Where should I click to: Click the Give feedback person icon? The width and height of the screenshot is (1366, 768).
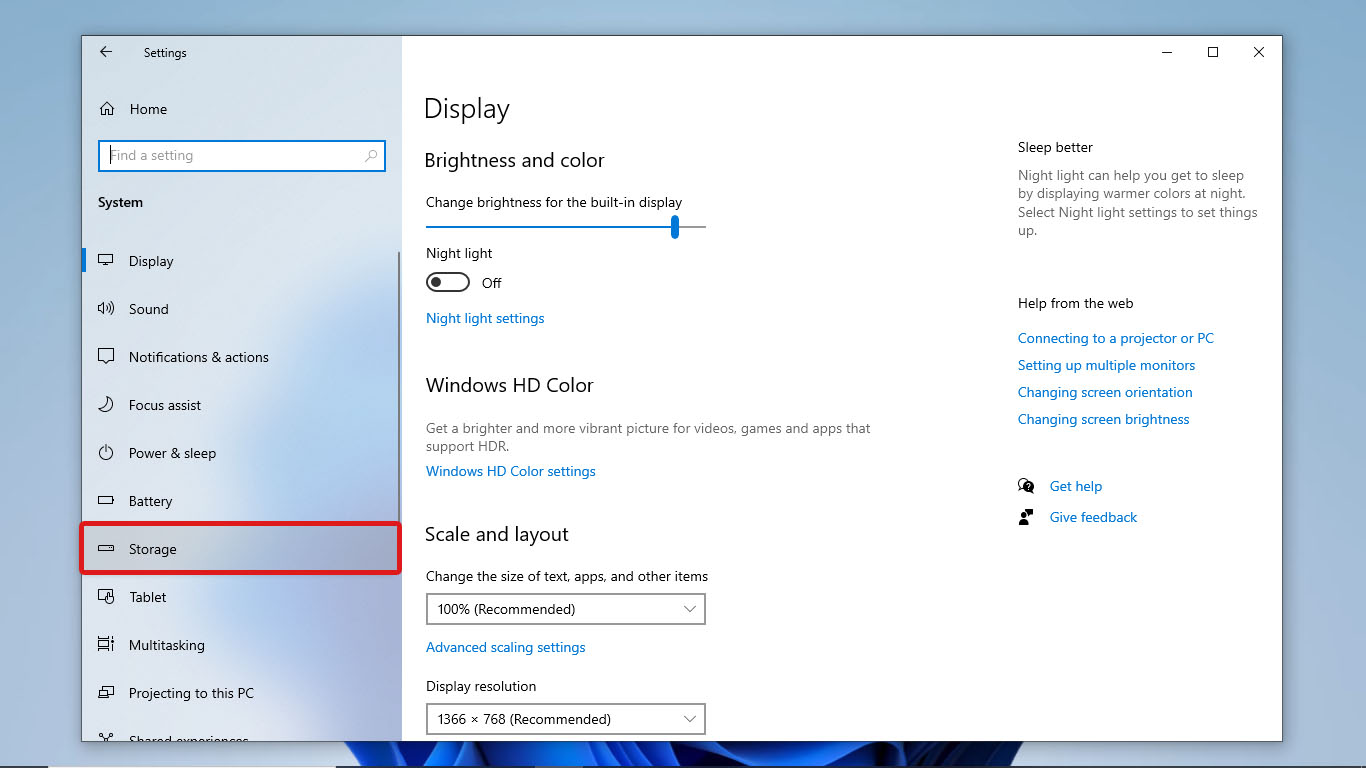coord(1026,517)
